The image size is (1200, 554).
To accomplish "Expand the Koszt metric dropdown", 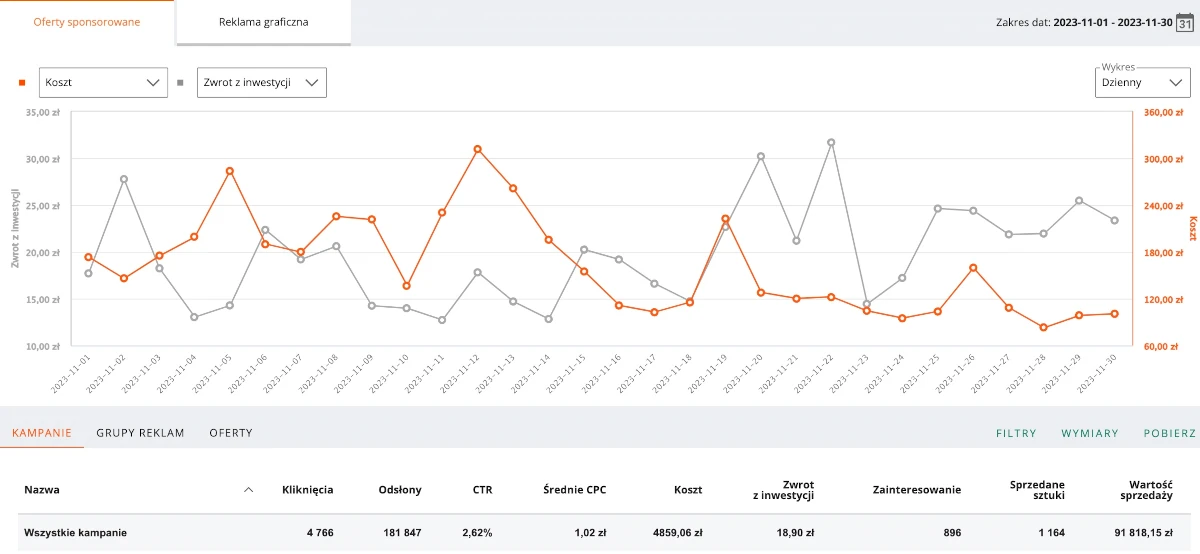I will 103,83.
